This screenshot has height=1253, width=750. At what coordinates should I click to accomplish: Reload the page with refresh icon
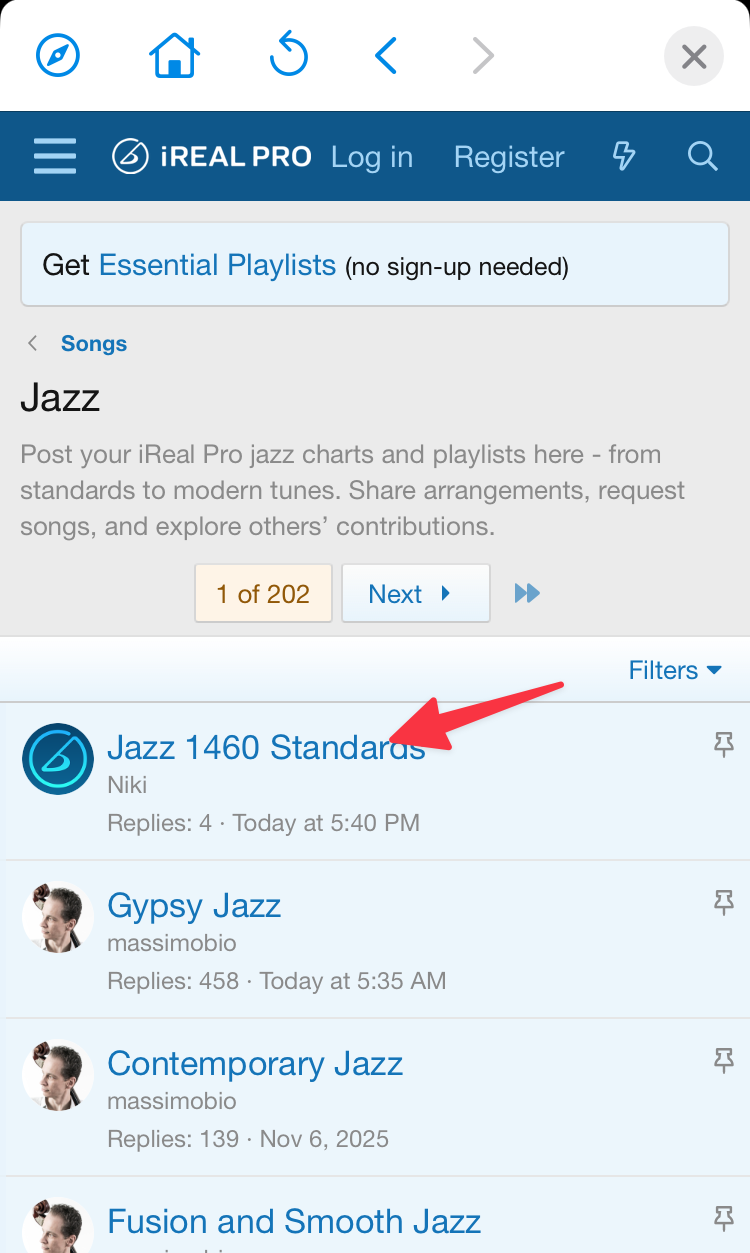pyautogui.click(x=289, y=55)
